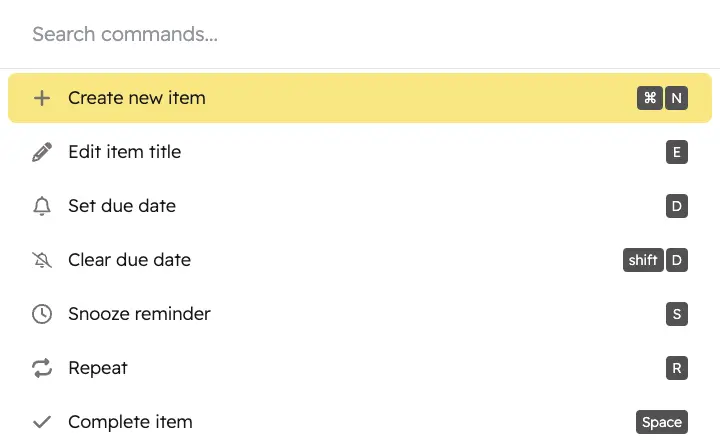Choose the Clear due date entry
Image resolution: width=720 pixels, height=440 pixels.
tap(360, 260)
